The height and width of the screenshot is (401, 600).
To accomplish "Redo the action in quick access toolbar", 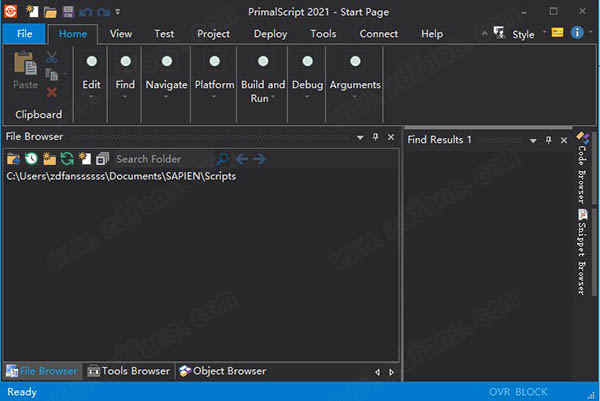I will (x=103, y=12).
